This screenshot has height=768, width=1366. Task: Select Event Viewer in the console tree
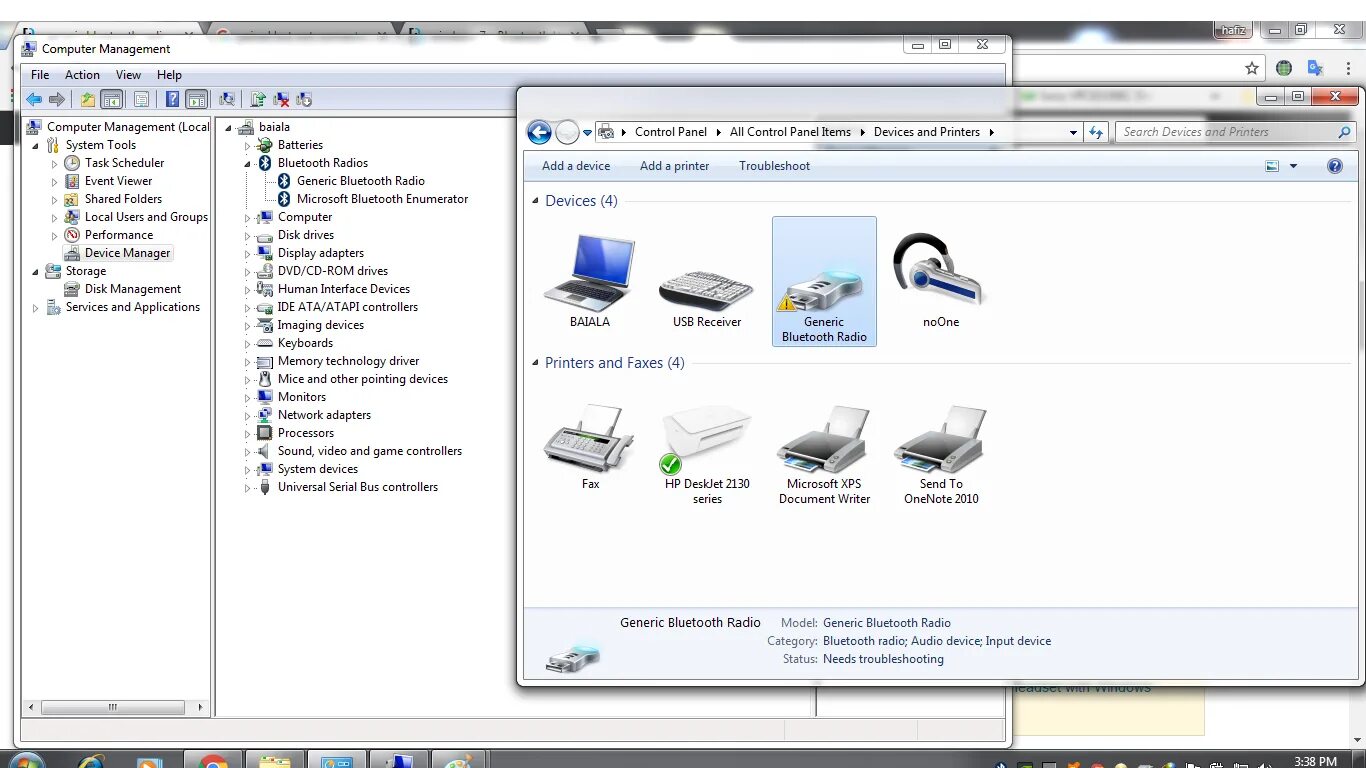point(118,181)
